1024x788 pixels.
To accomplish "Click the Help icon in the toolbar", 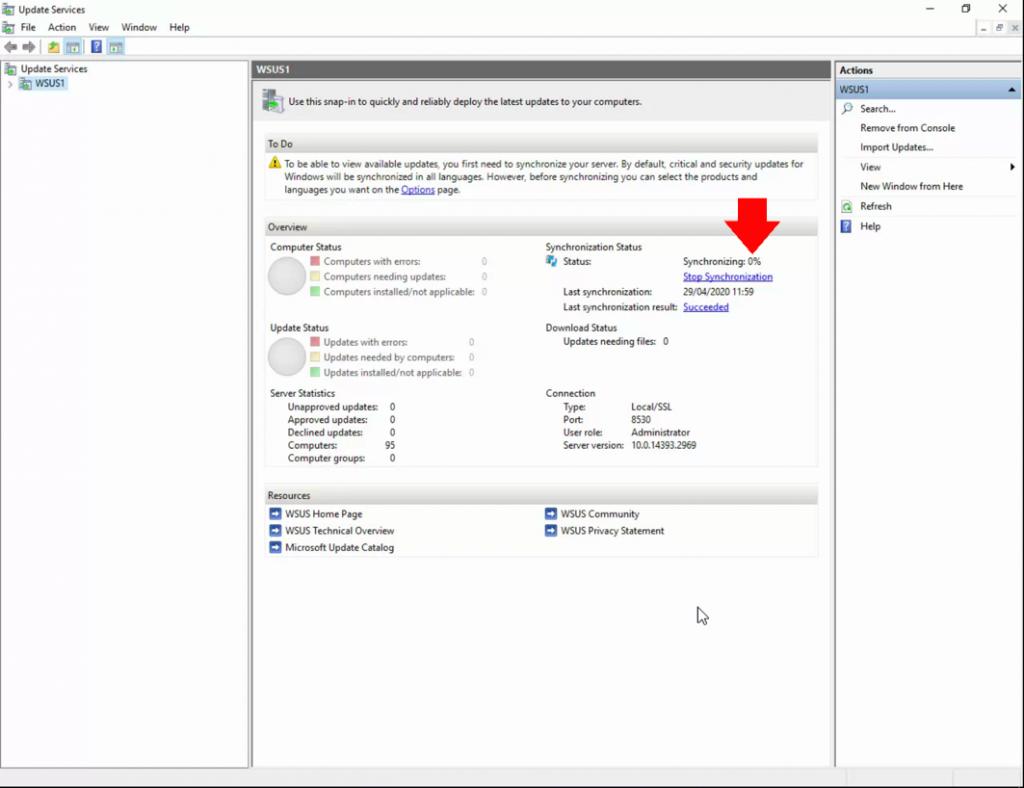I will point(96,46).
